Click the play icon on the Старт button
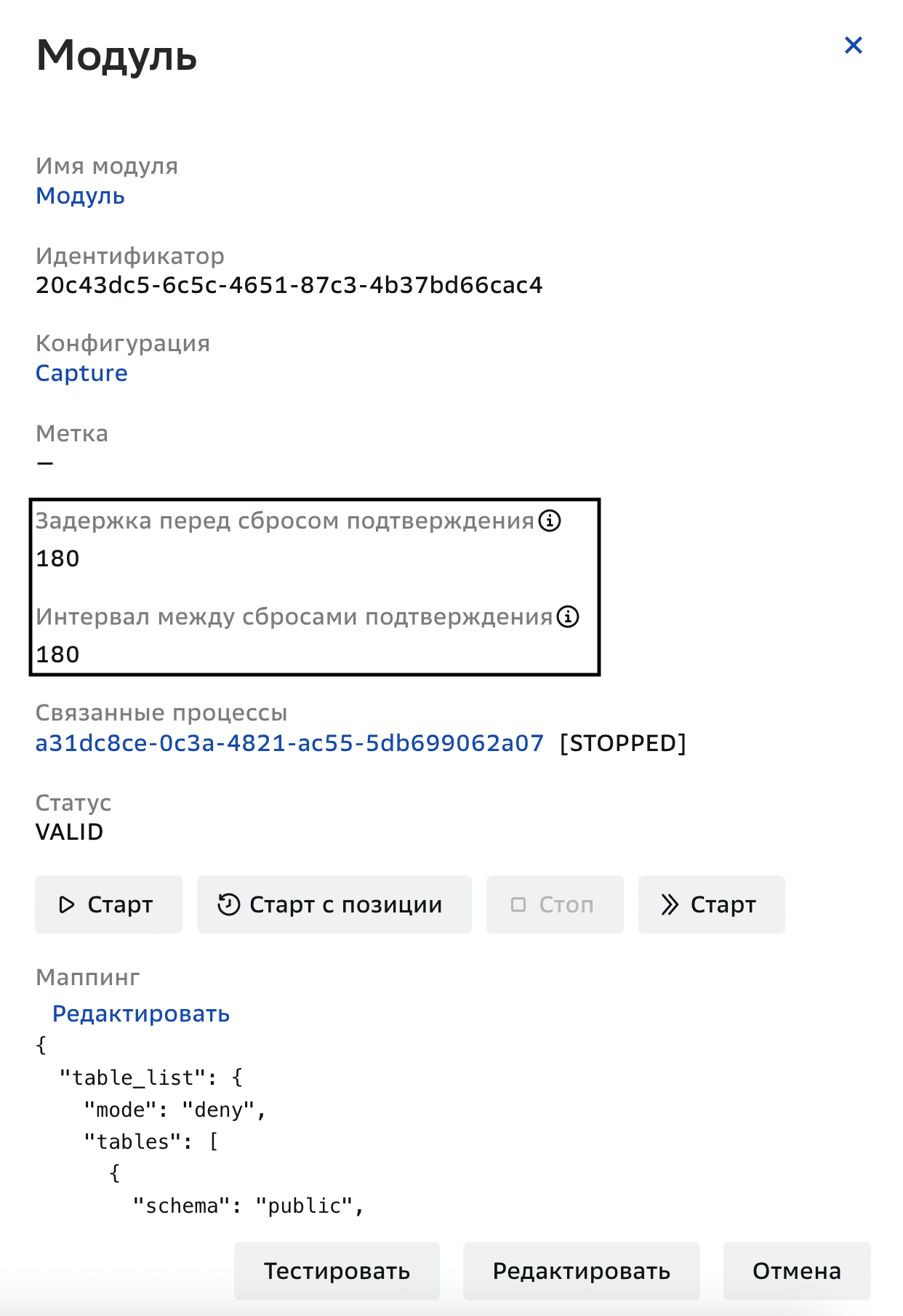 [67, 904]
